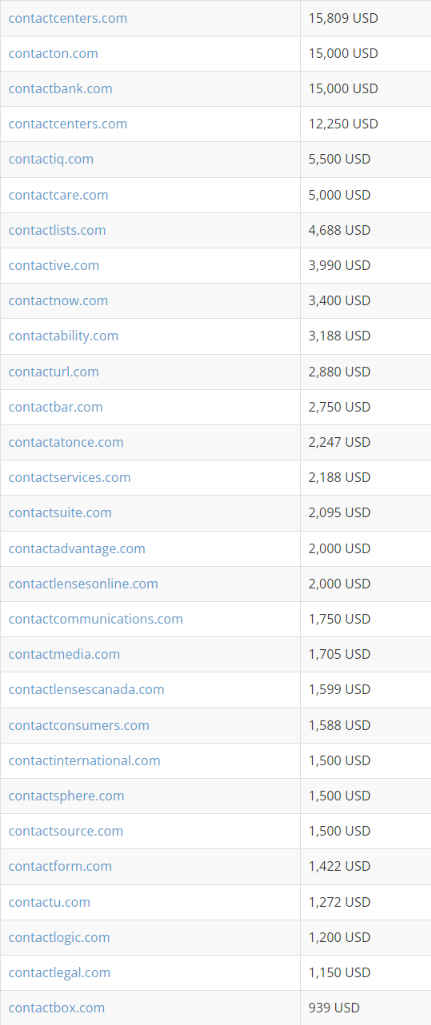Open contactservices.com domain
This screenshot has width=431, height=1025.
pos(69,478)
